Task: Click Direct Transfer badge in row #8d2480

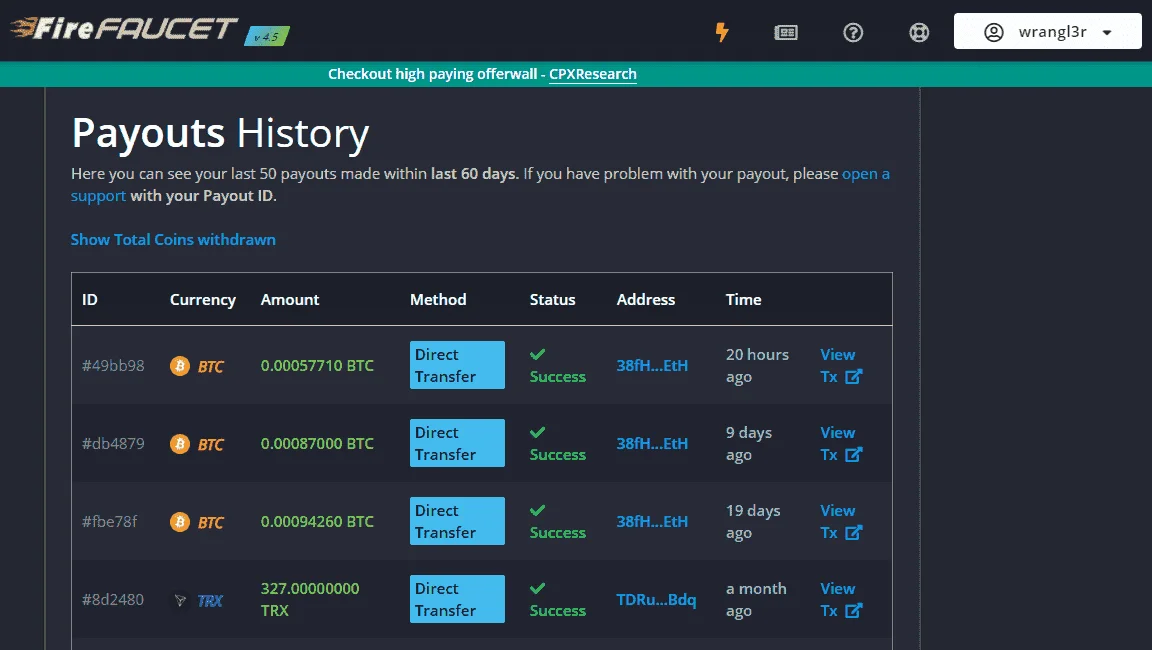Action: [457, 599]
